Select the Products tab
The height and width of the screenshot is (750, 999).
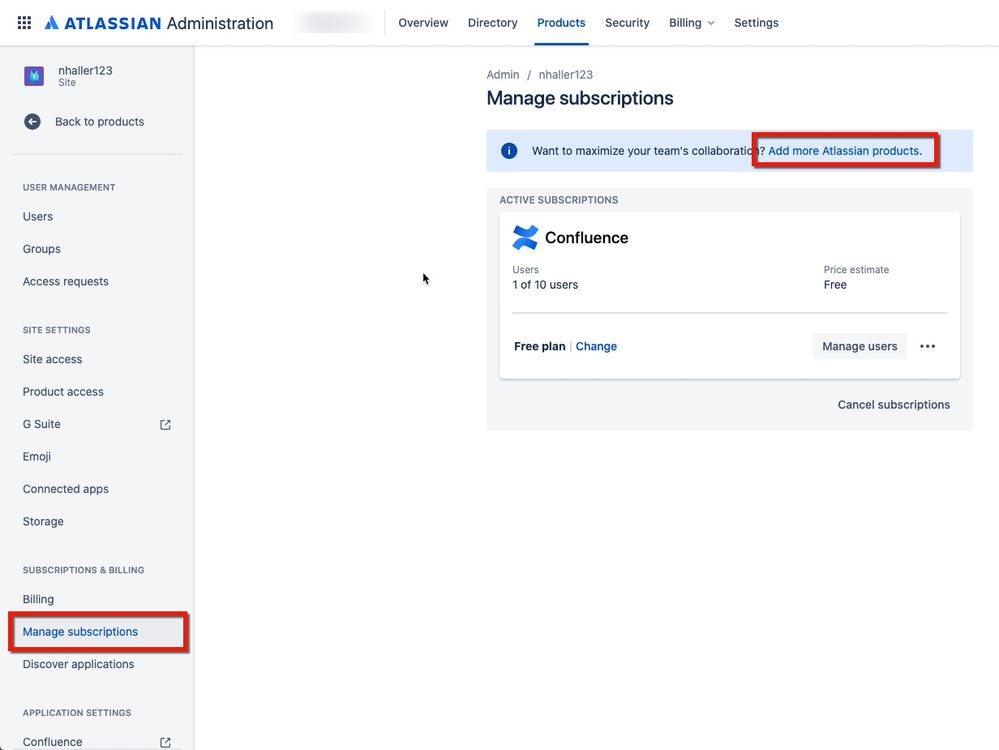[561, 23]
